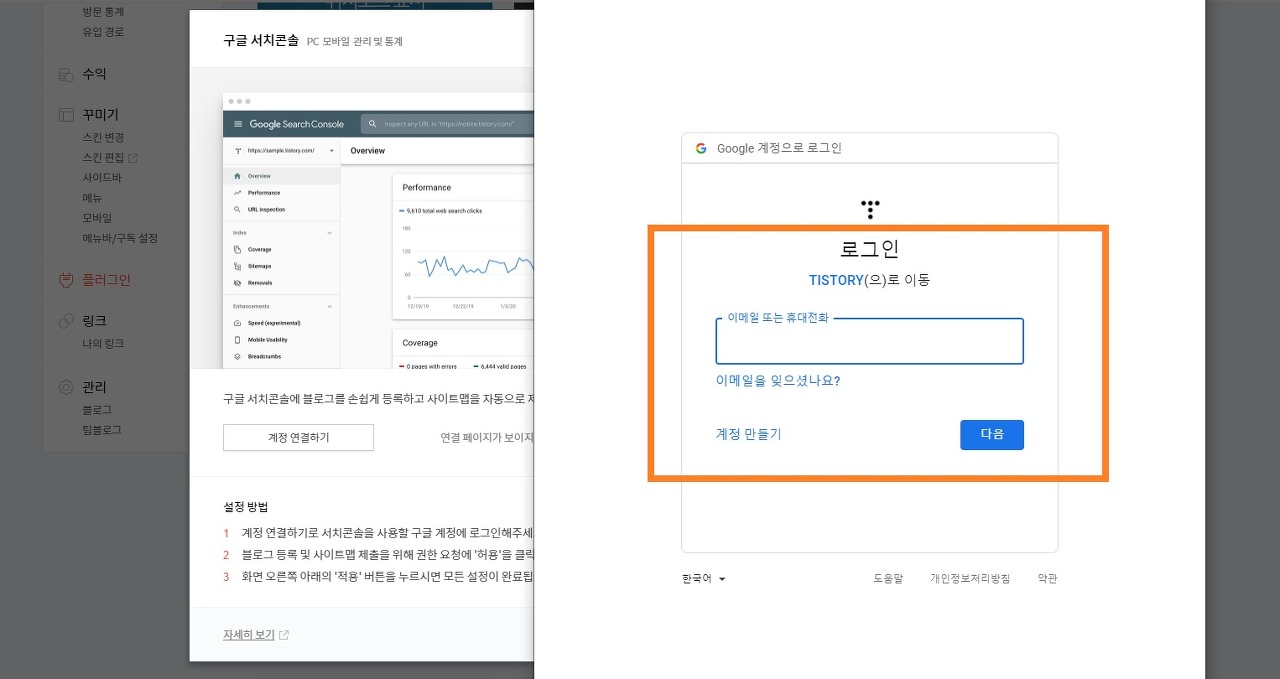Open 유입 경로 in sidebar

point(104,32)
